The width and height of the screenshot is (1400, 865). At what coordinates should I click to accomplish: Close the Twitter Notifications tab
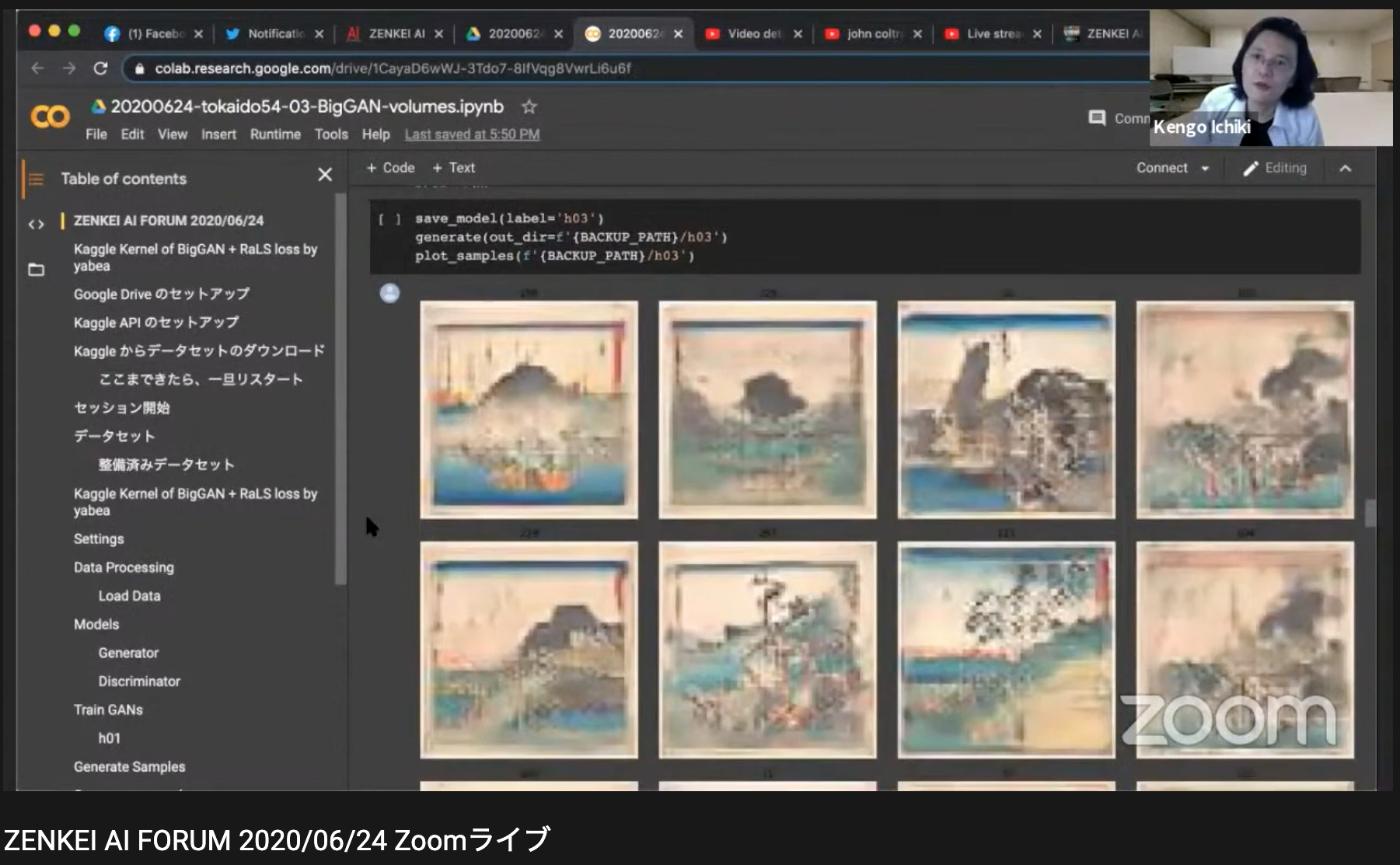tap(319, 33)
